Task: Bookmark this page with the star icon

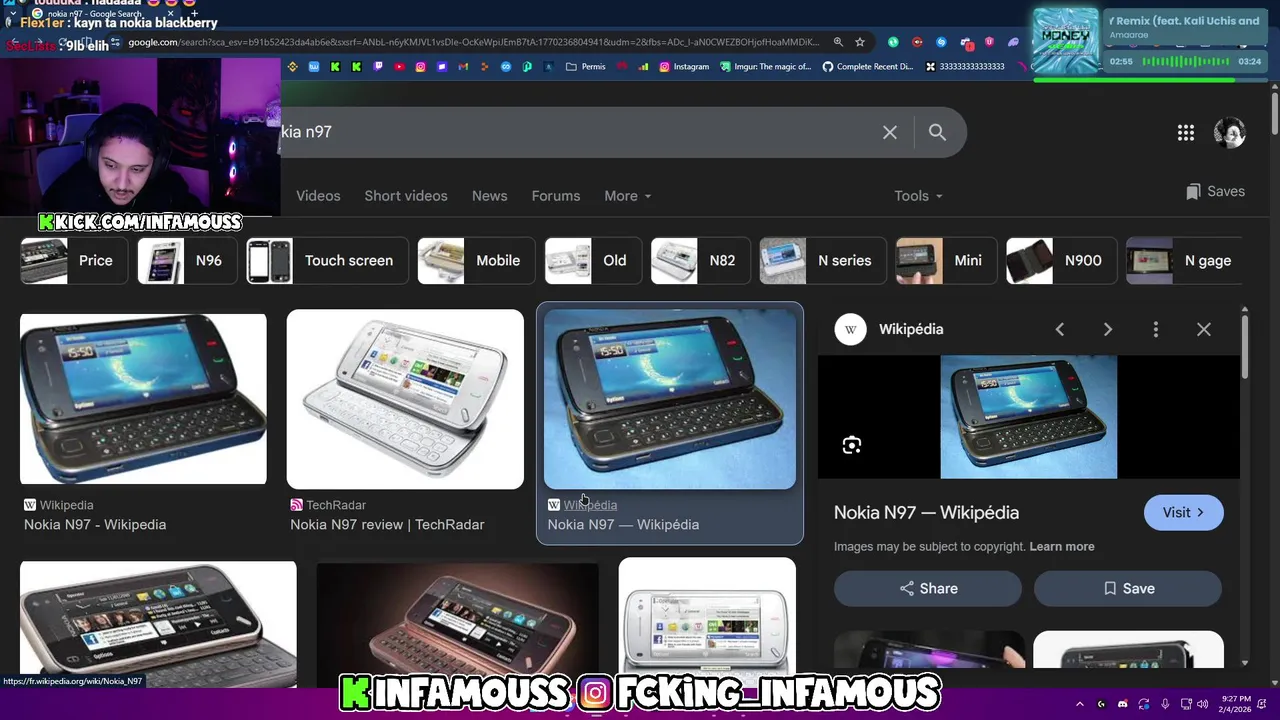Action: coord(859,42)
